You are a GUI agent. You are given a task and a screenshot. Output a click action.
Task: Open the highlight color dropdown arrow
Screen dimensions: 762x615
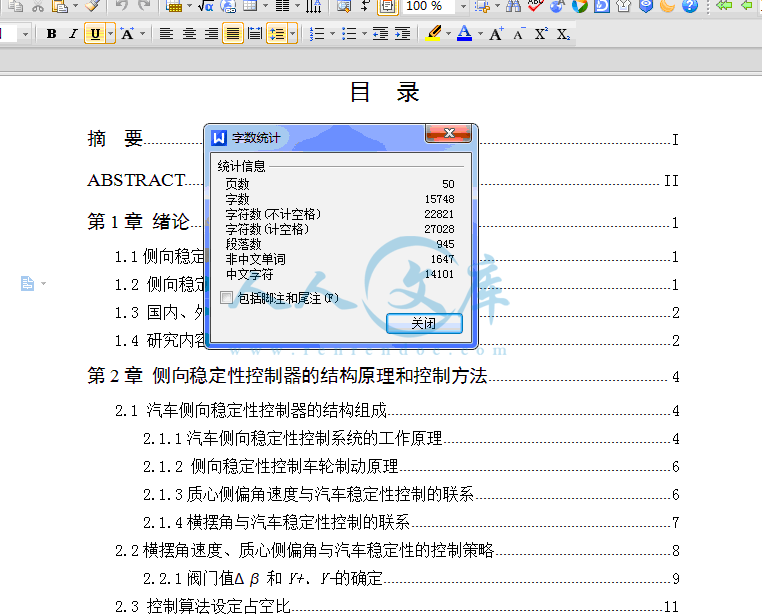448,34
